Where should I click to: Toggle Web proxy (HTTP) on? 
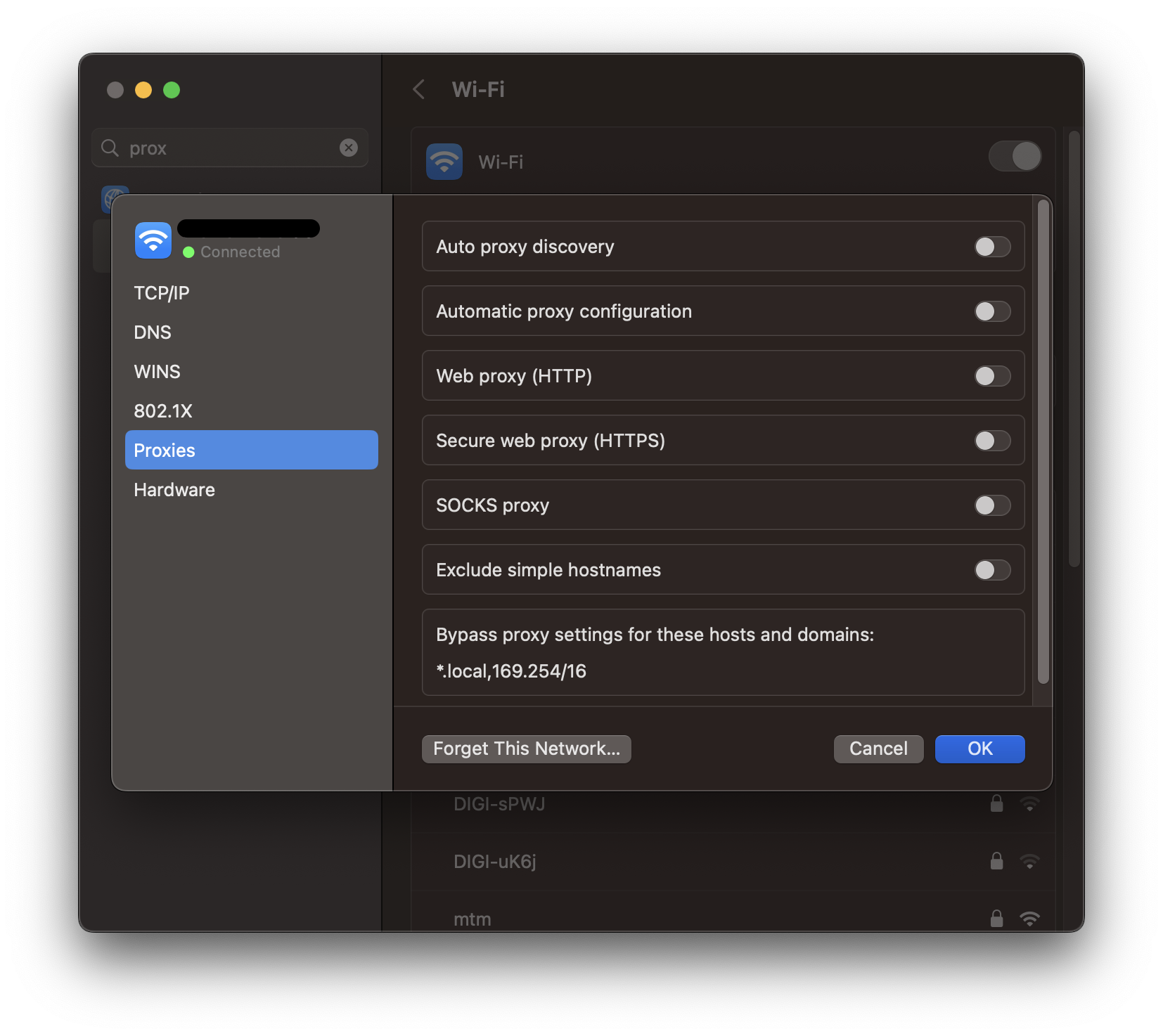pyautogui.click(x=991, y=376)
